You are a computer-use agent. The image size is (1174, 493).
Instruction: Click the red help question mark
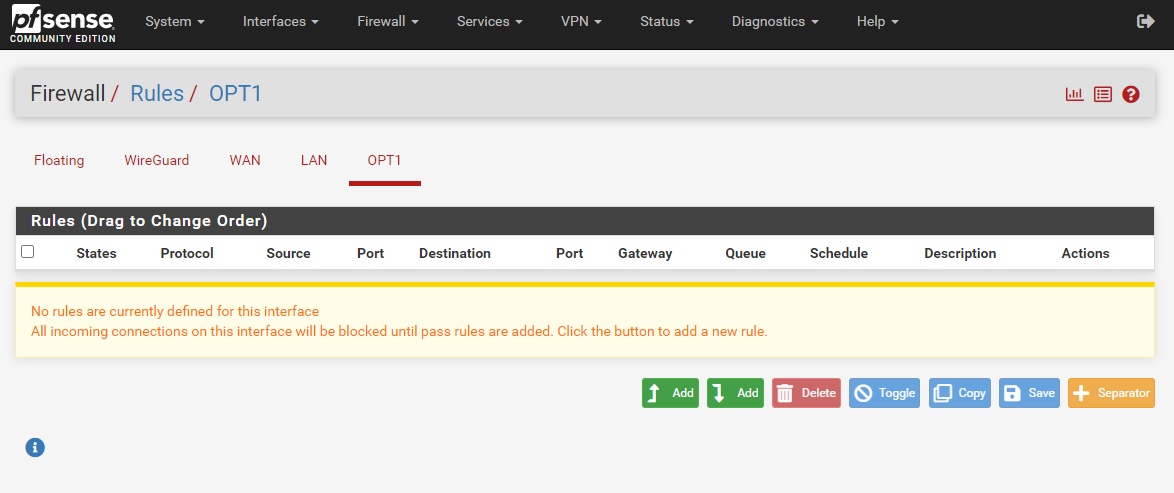[1131, 94]
